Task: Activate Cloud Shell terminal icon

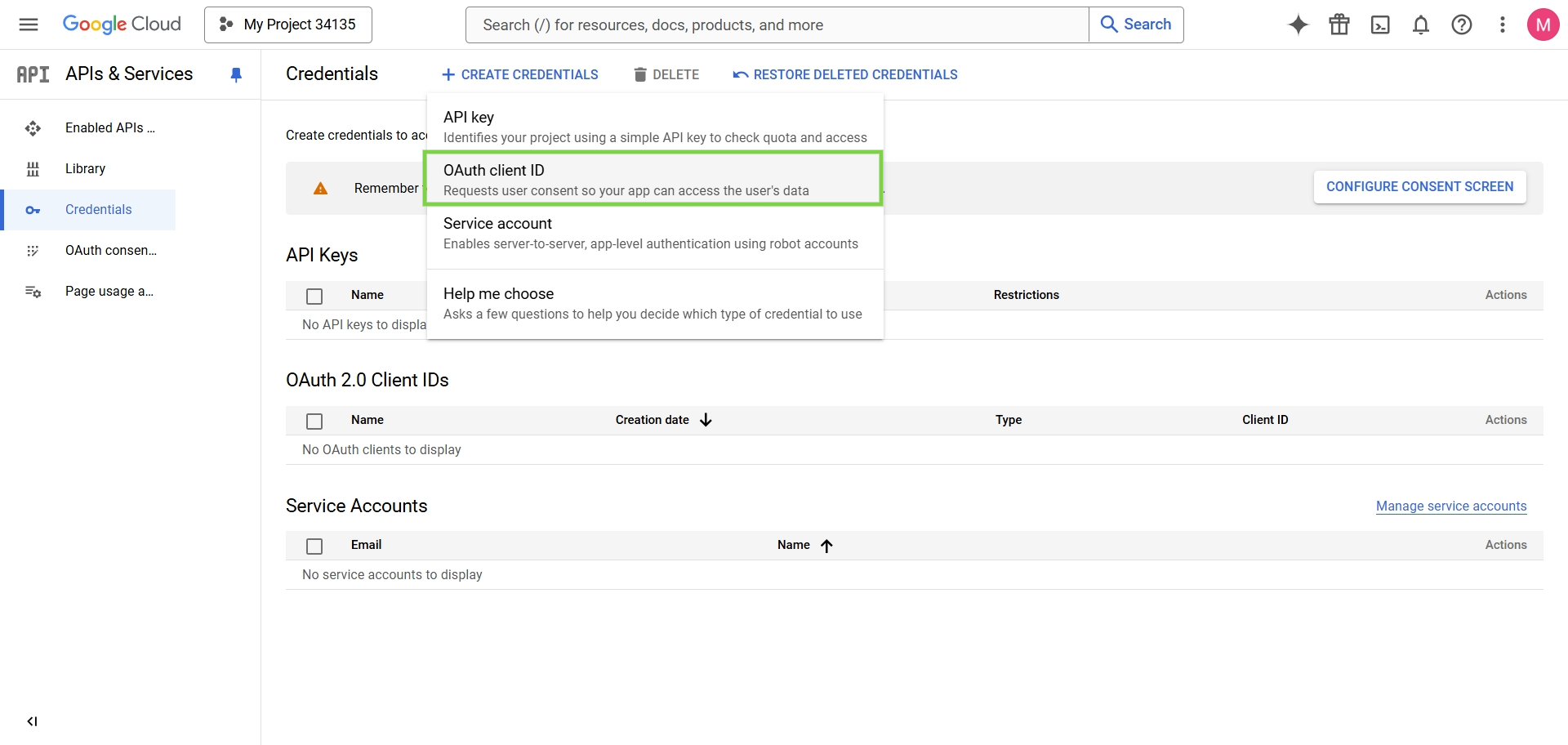Action: coord(1380,25)
